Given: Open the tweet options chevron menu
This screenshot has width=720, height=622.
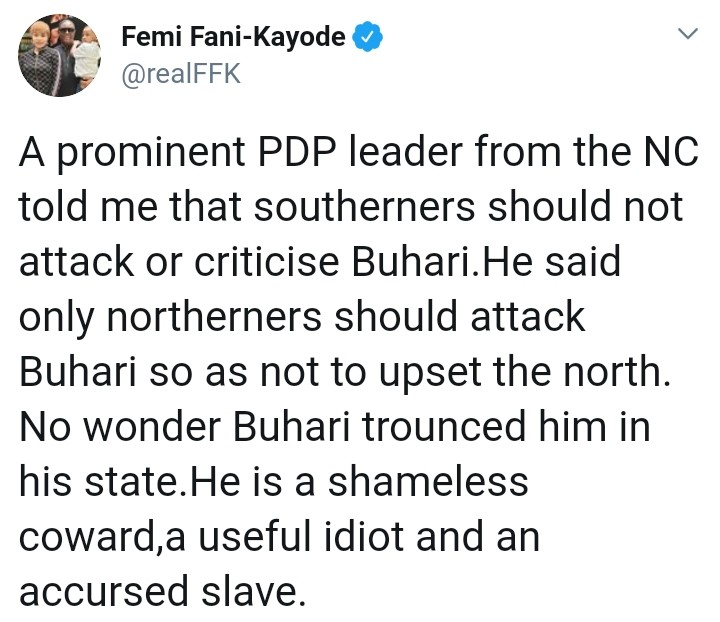Looking at the screenshot, I should pos(687,36).
